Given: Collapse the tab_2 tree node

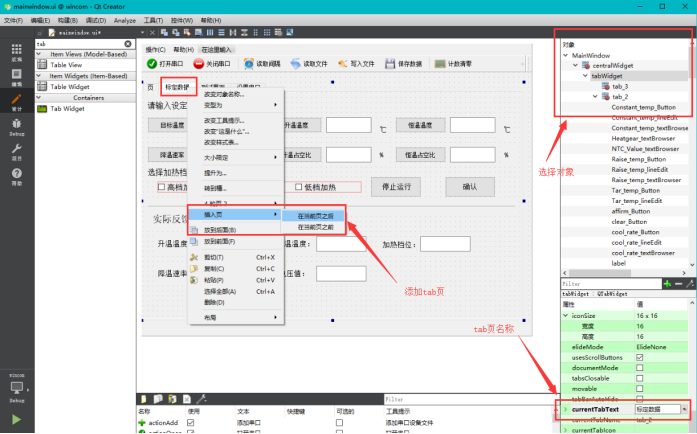Looking at the screenshot, I should pos(595,96).
